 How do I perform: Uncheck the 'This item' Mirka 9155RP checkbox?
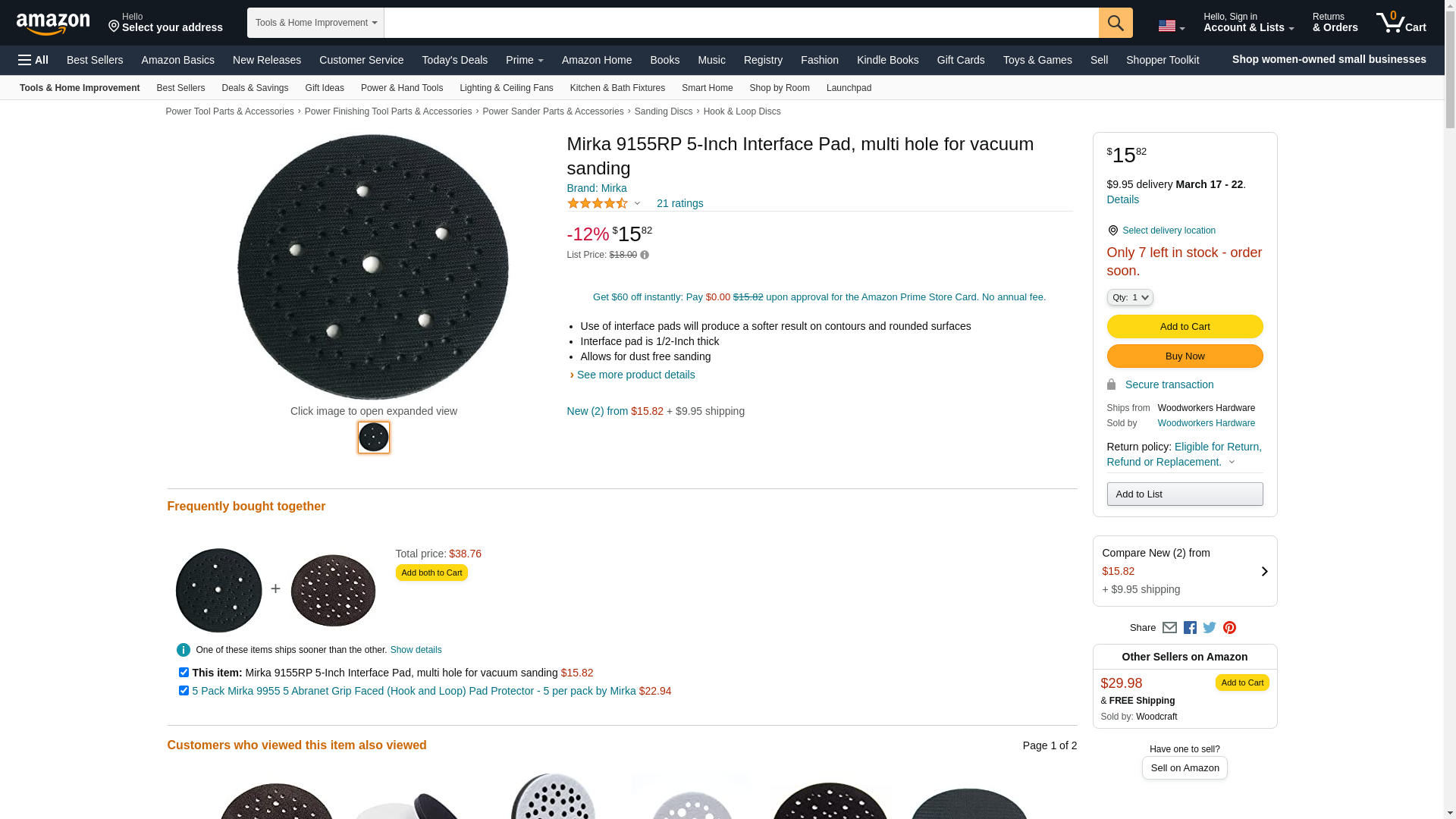click(184, 673)
